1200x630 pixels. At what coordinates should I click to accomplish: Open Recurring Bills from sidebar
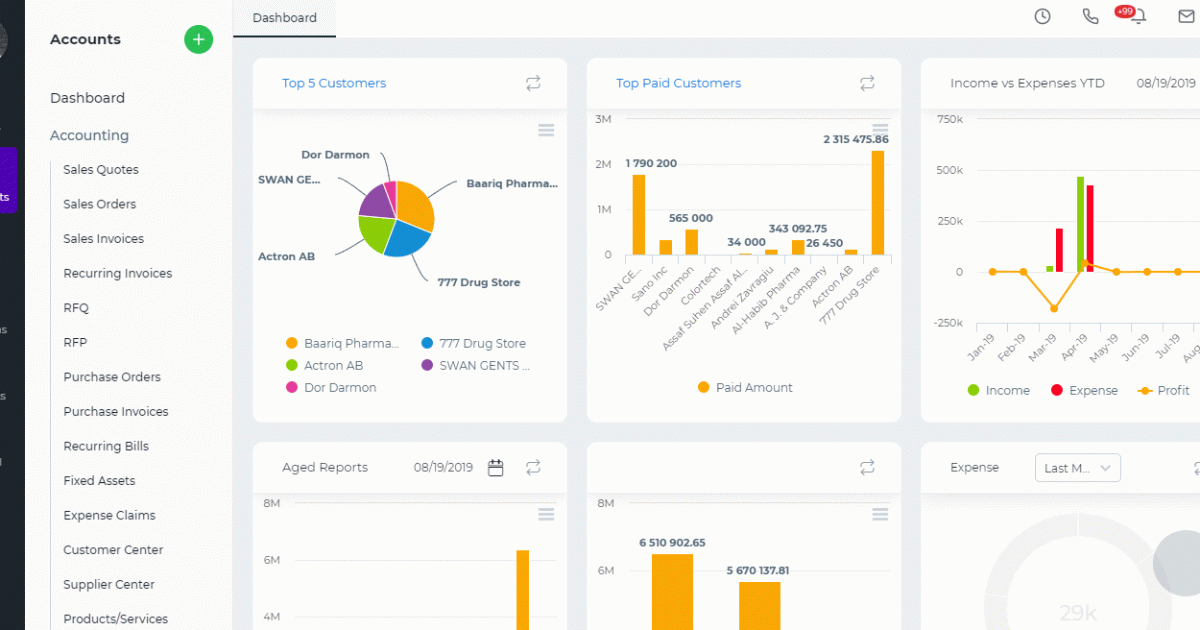[106, 446]
